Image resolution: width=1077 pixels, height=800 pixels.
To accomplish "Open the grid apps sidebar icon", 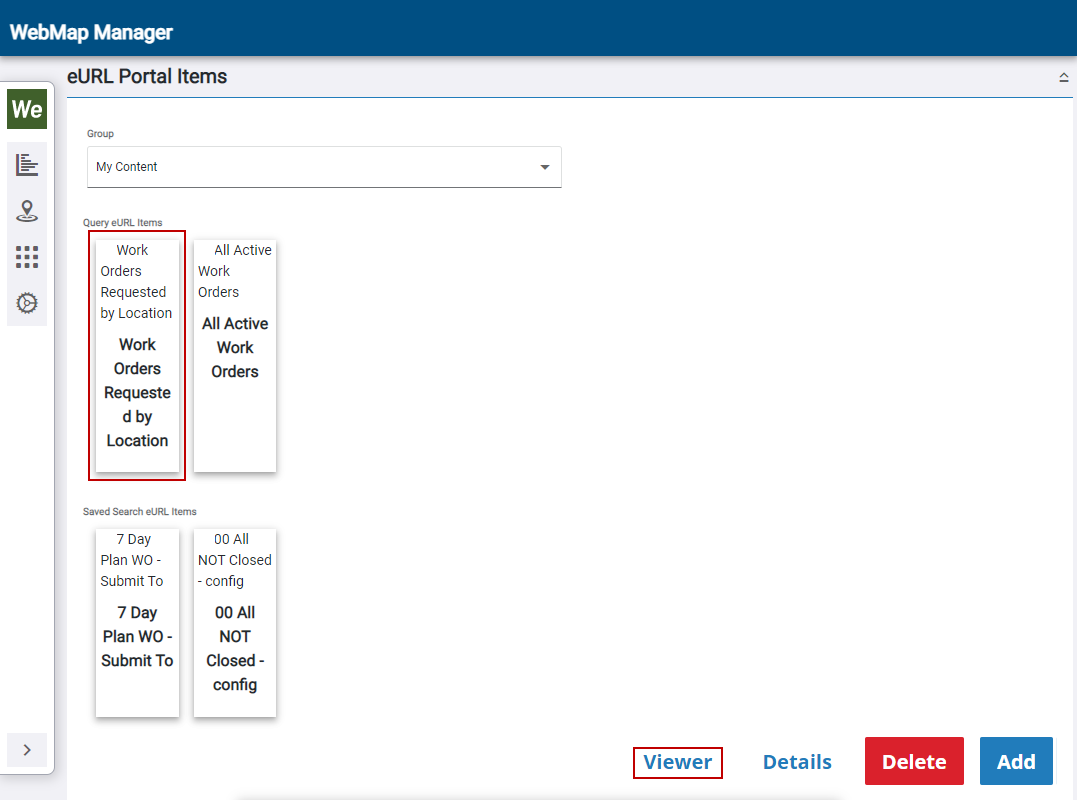I will (27, 257).
